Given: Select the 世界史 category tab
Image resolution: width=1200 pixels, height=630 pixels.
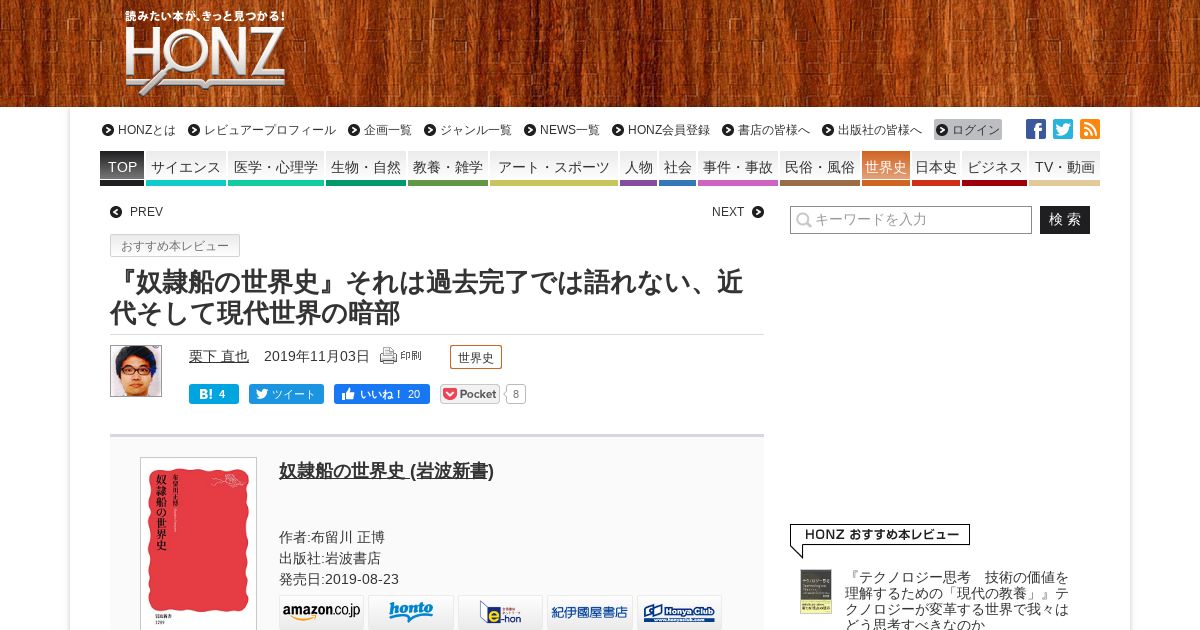Looking at the screenshot, I should (x=886, y=168).
